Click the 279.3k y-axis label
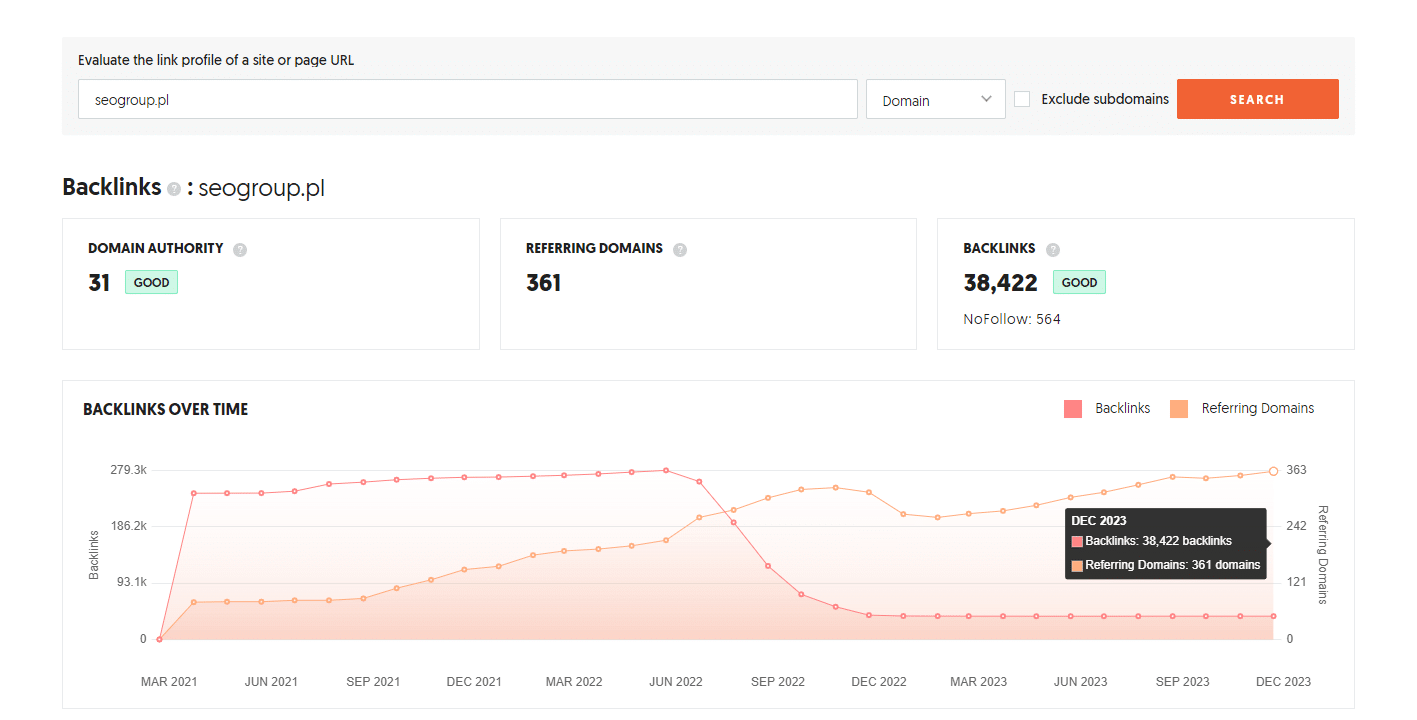Image resolution: width=1417 pixels, height=720 pixels. tap(128, 470)
